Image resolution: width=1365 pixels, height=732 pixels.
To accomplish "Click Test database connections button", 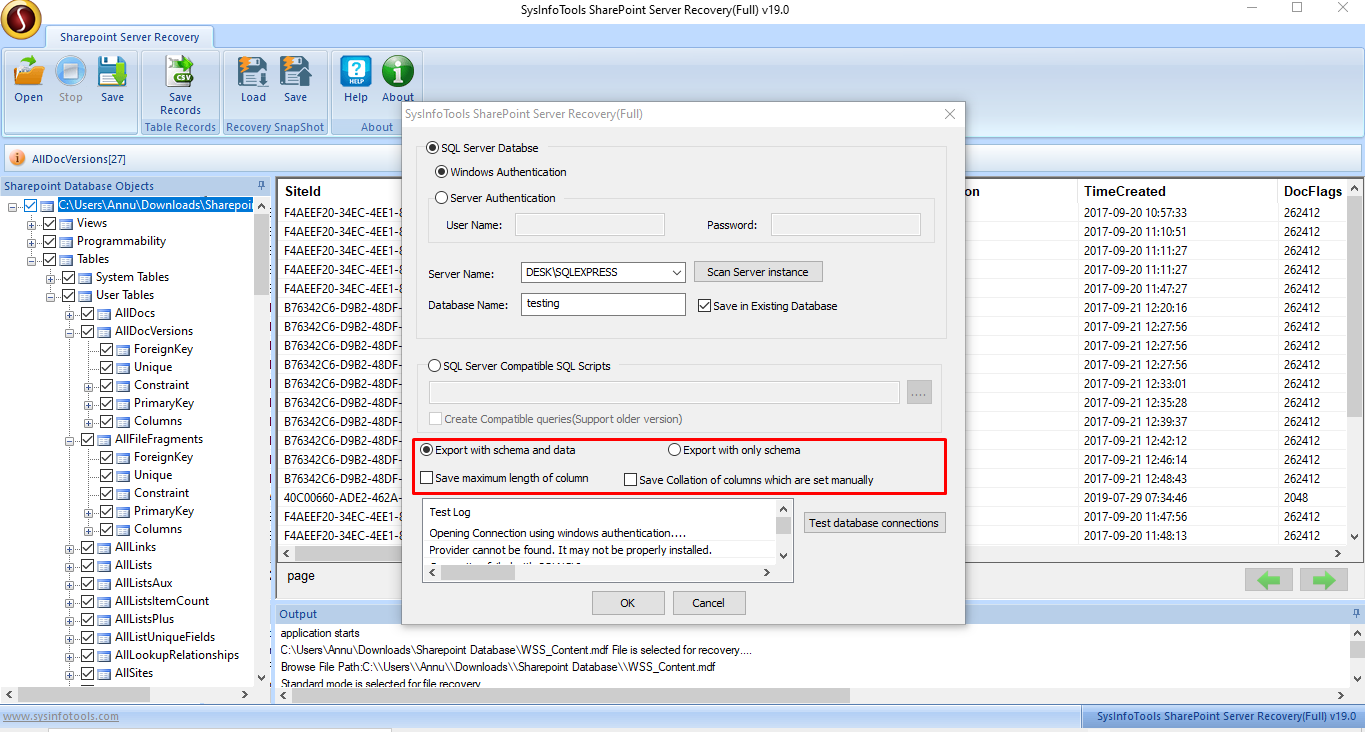I will coord(874,523).
